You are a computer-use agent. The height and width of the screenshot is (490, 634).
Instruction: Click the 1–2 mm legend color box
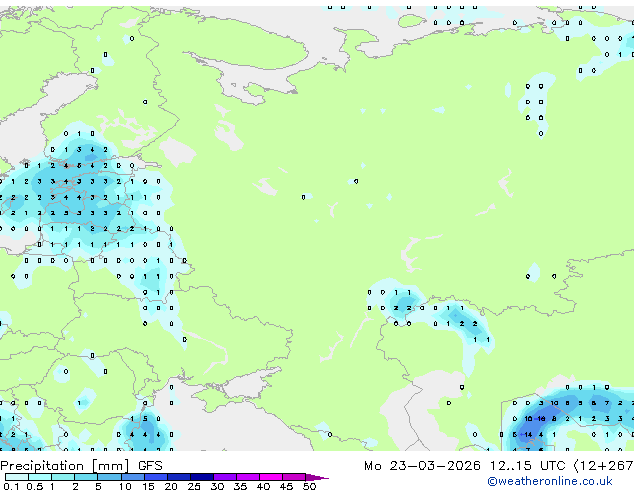(63, 477)
